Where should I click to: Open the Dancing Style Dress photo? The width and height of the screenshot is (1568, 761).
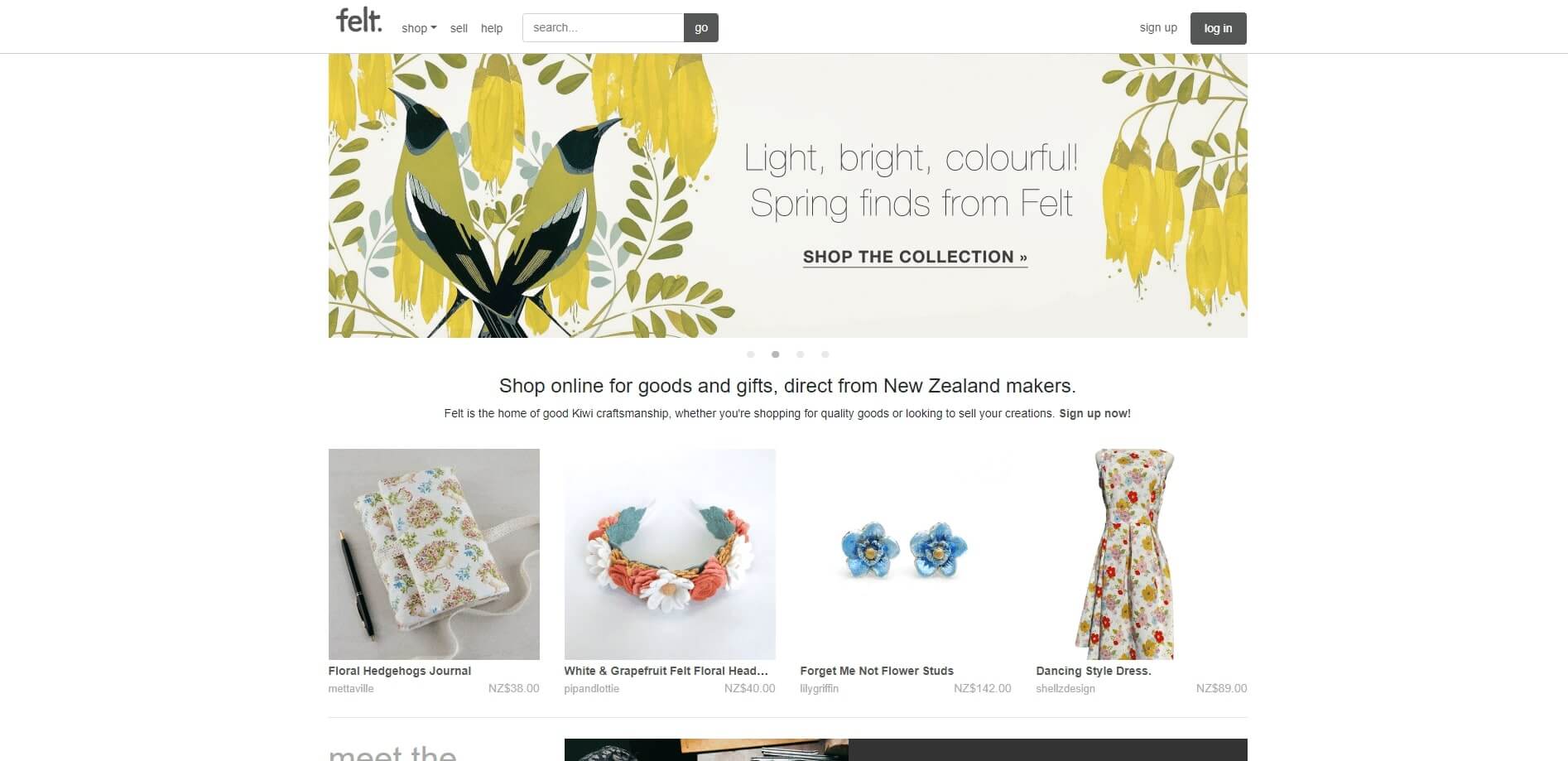click(1142, 554)
